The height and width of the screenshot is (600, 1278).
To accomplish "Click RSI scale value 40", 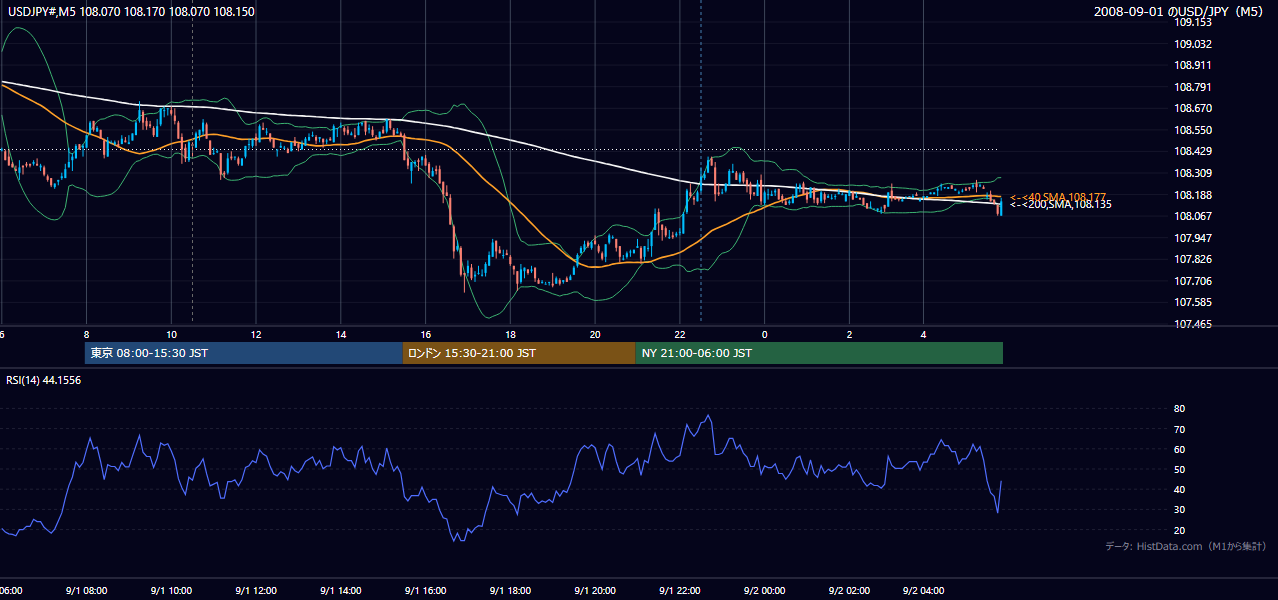I will coord(1179,489).
